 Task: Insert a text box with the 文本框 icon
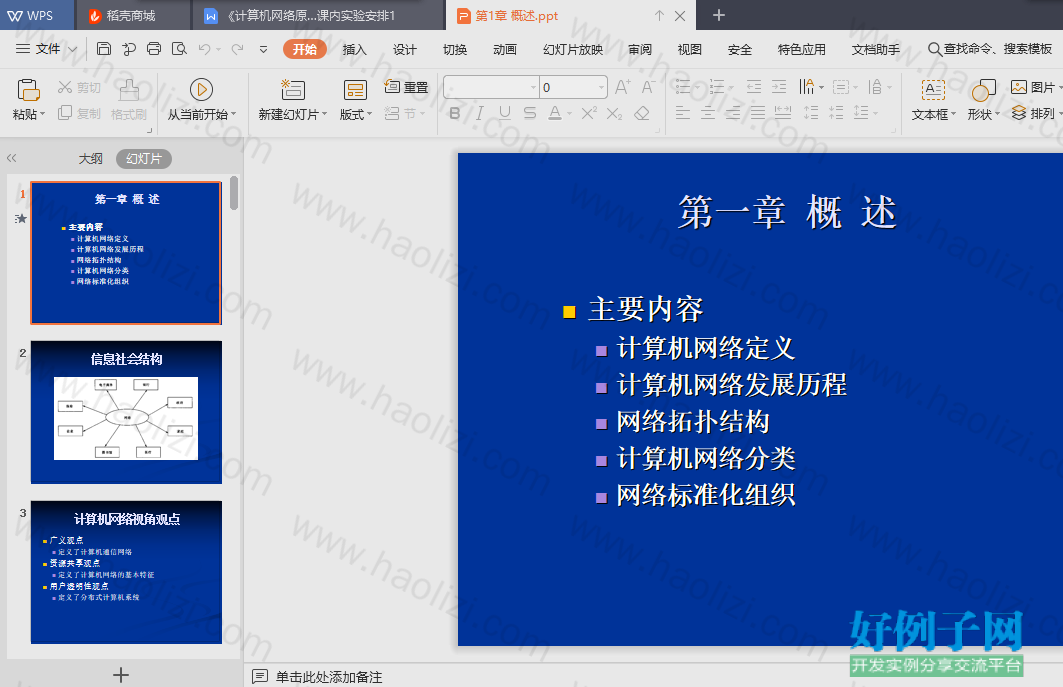point(934,90)
